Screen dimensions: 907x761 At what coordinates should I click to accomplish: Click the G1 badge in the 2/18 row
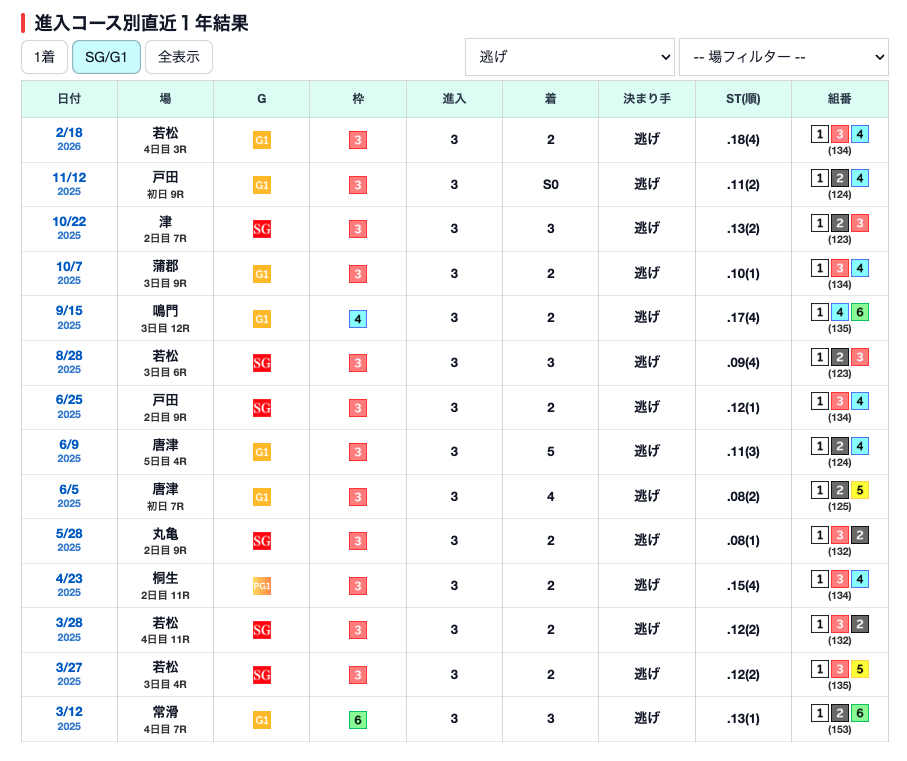[x=262, y=140]
